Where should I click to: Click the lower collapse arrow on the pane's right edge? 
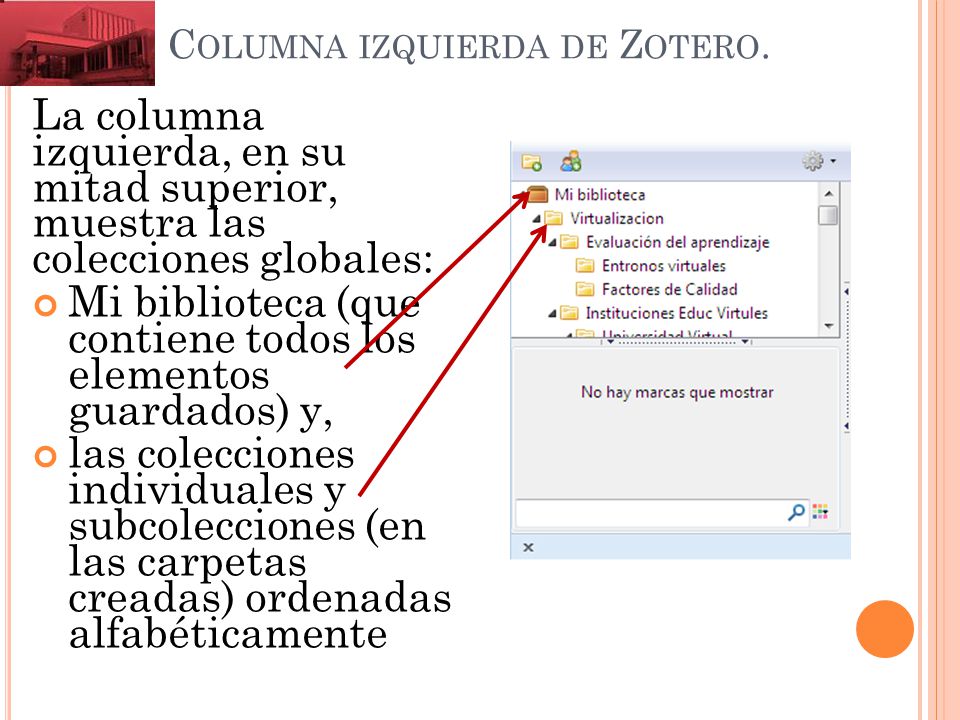point(846,426)
